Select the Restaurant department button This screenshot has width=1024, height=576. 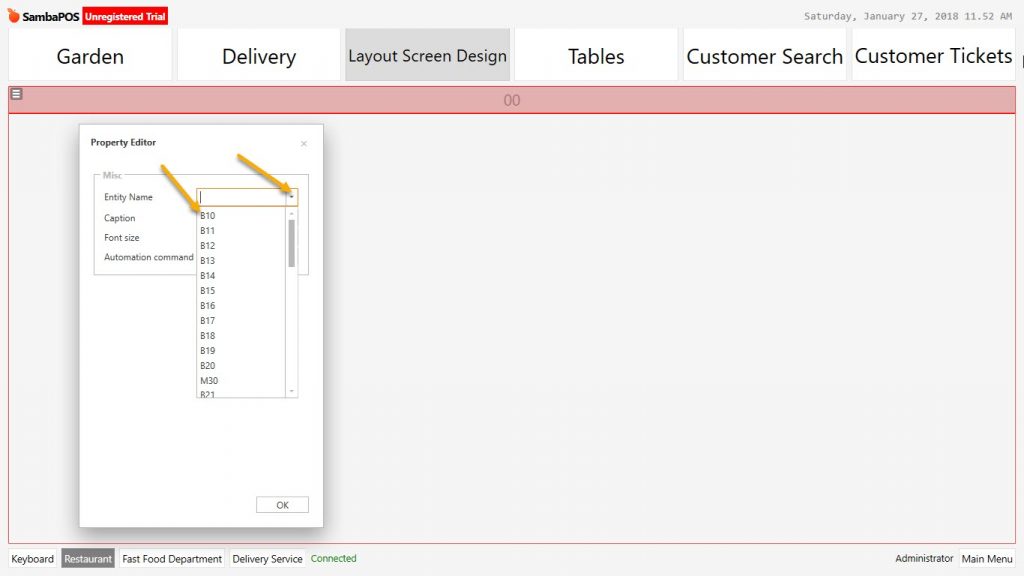88,559
